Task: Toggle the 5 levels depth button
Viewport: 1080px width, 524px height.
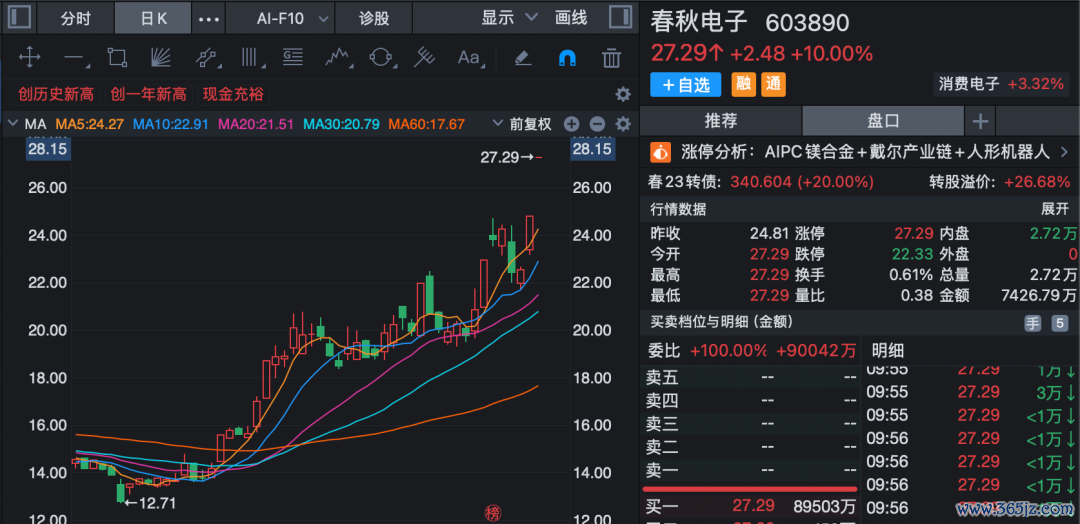Action: click(x=1059, y=322)
